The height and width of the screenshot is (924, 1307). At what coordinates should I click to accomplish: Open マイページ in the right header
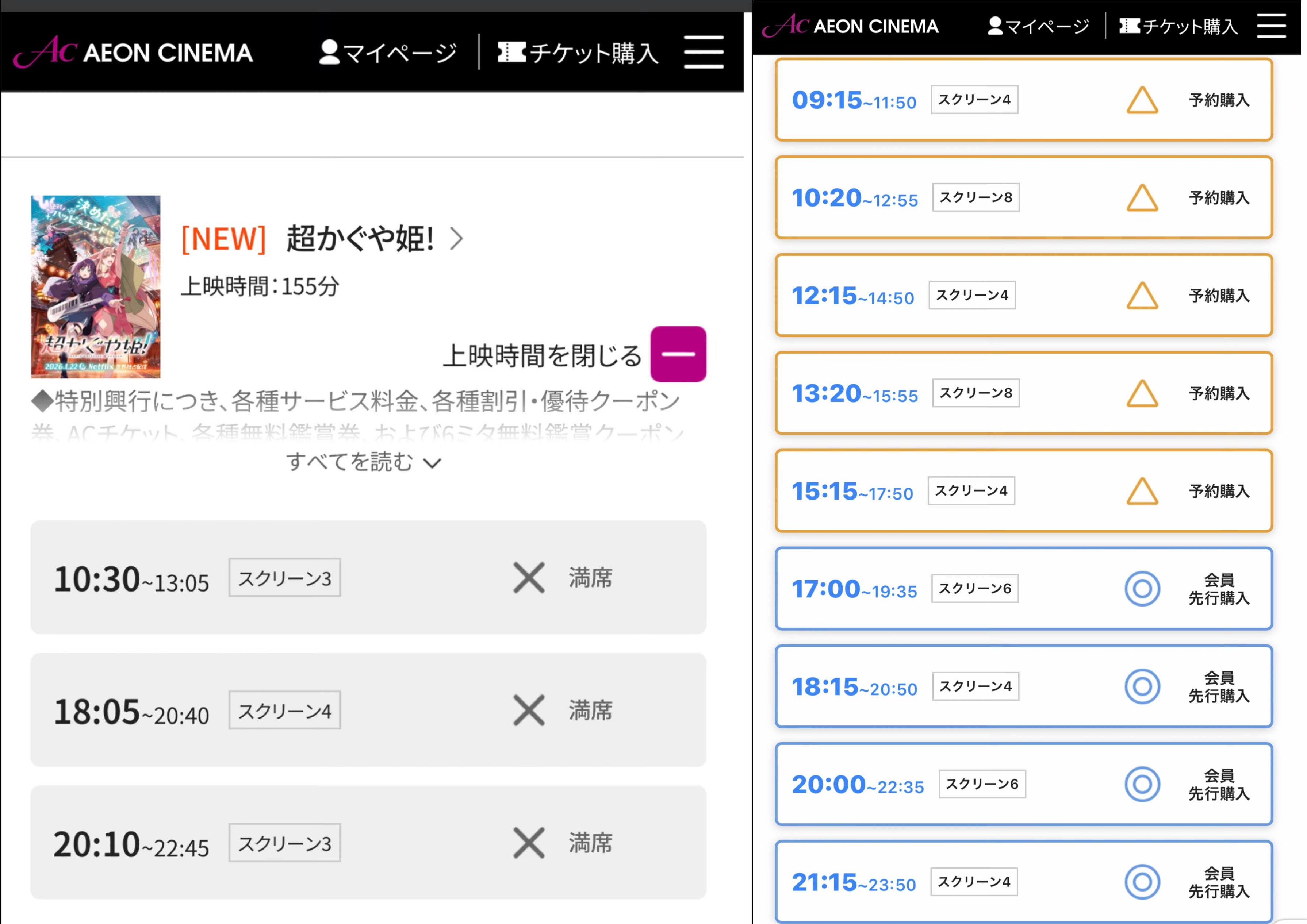[1038, 26]
